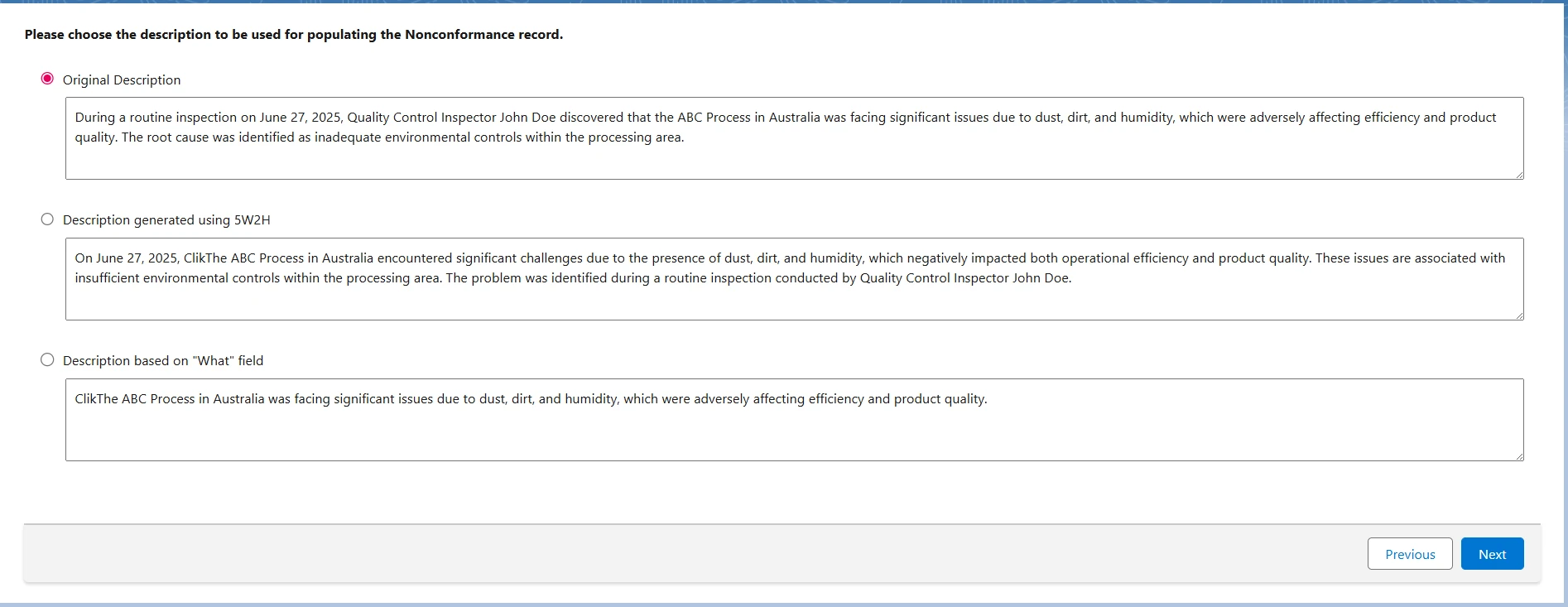1568x607 pixels.
Task: Click "ClikThe" word in the "What" description box
Action: point(96,399)
